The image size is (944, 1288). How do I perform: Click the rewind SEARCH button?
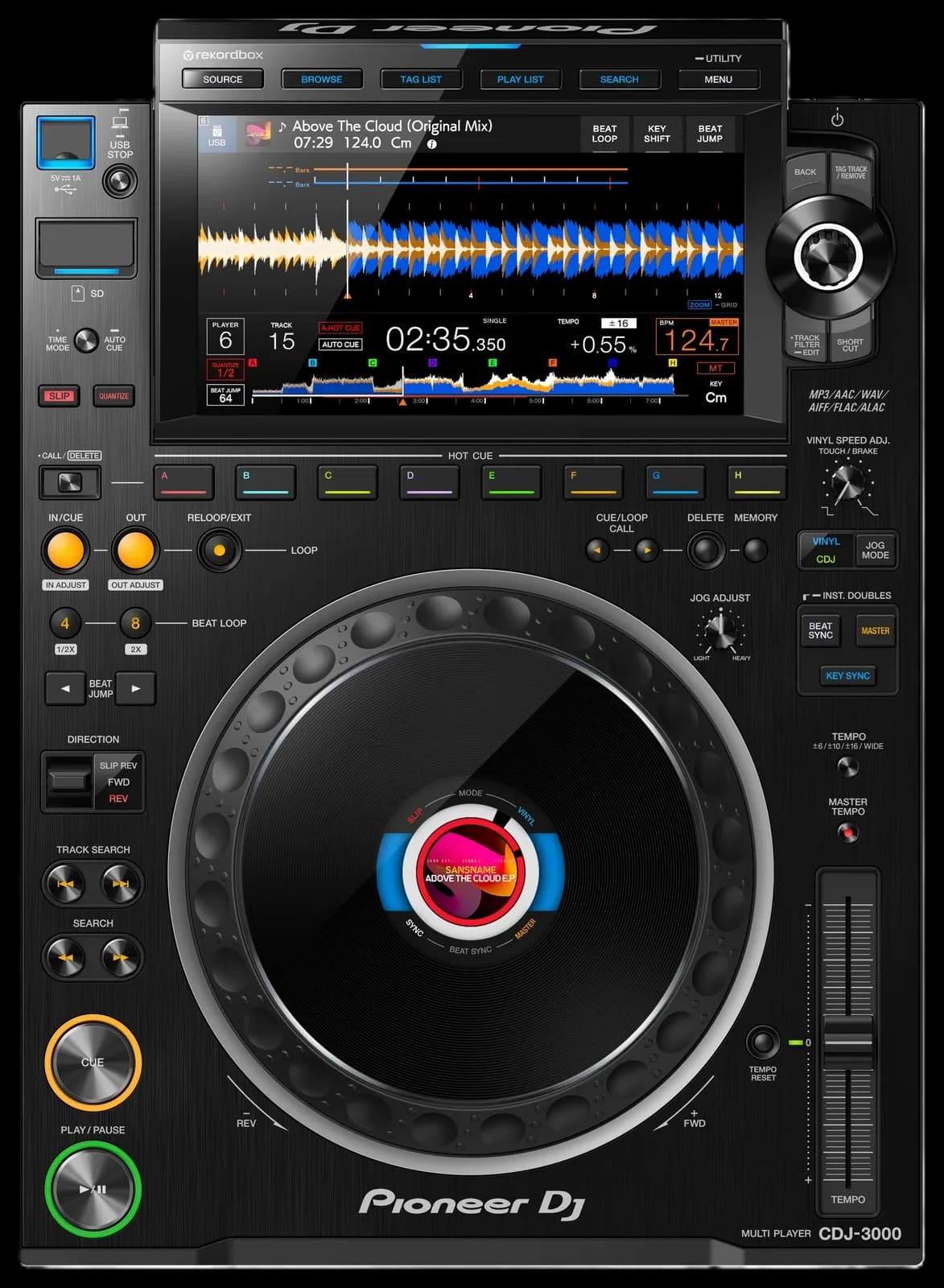pyautogui.click(x=65, y=957)
